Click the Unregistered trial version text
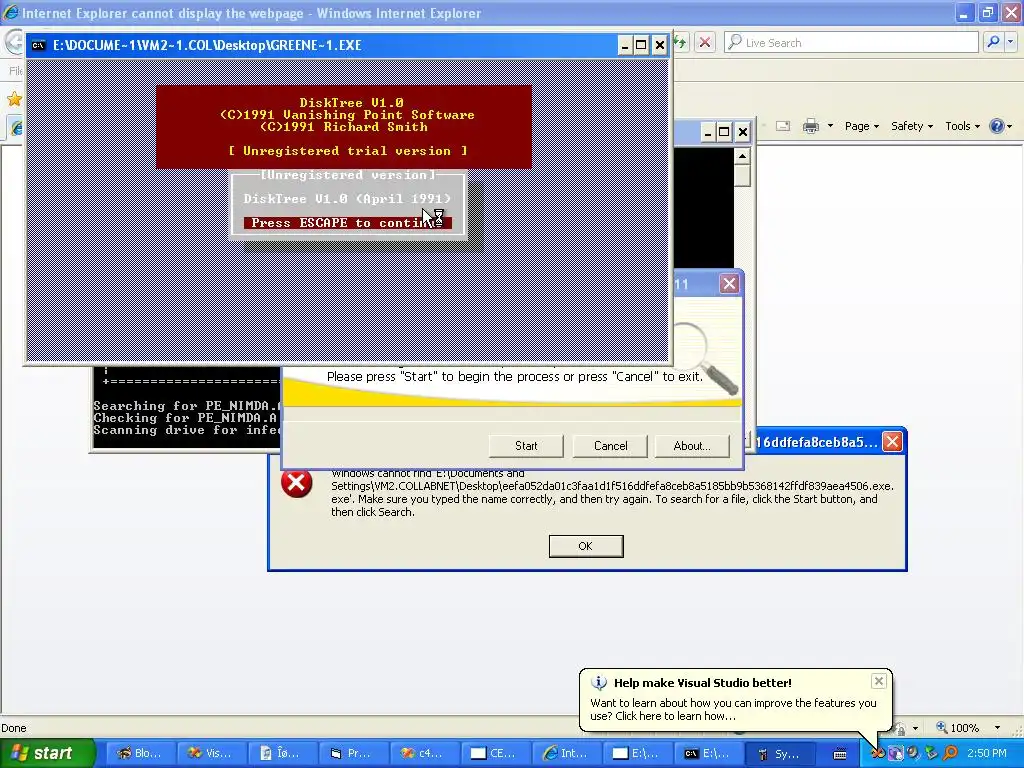Viewport: 1024px width, 768px height. coord(348,151)
